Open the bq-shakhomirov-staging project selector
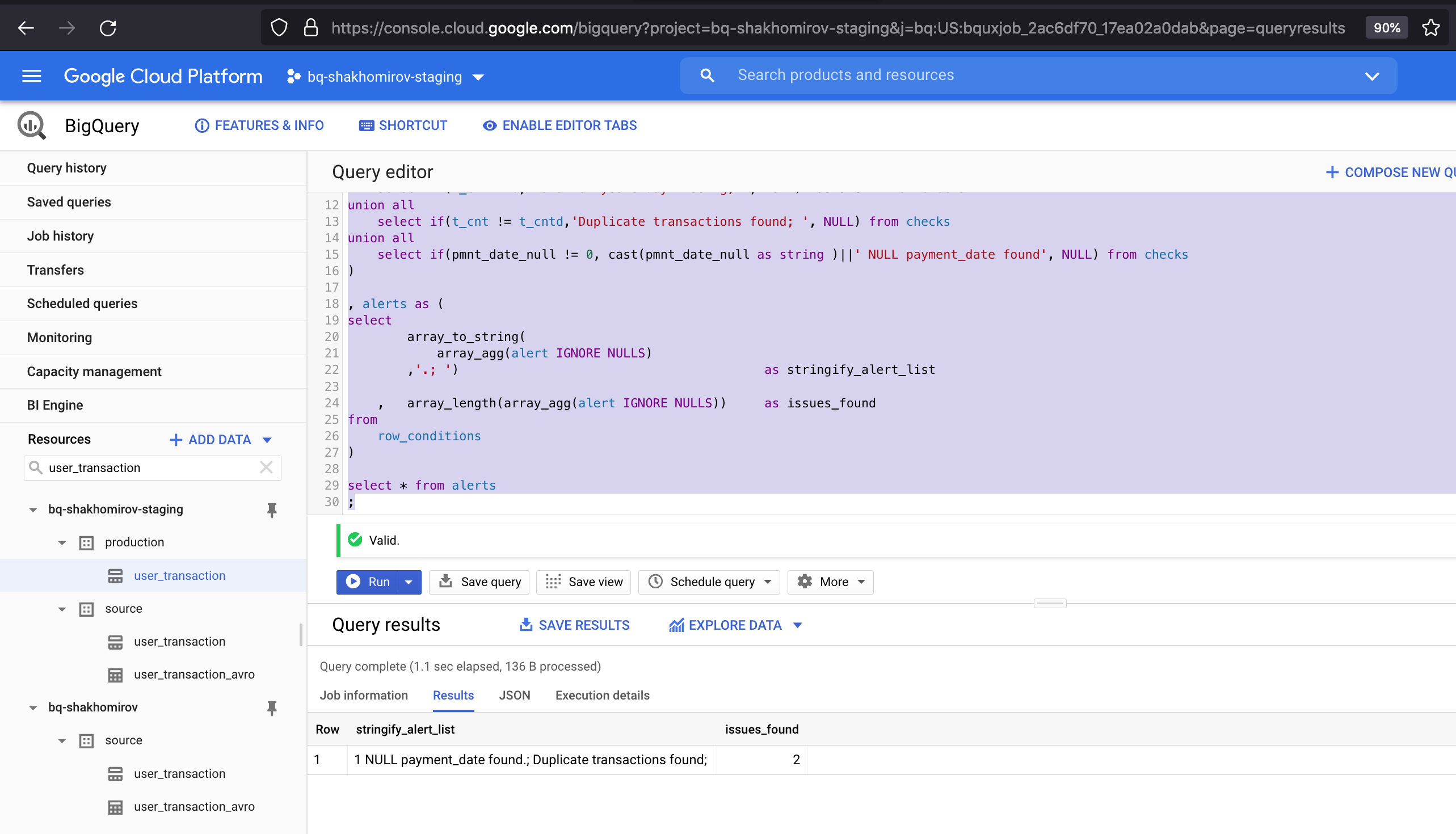This screenshot has width=1456, height=834. tap(385, 76)
